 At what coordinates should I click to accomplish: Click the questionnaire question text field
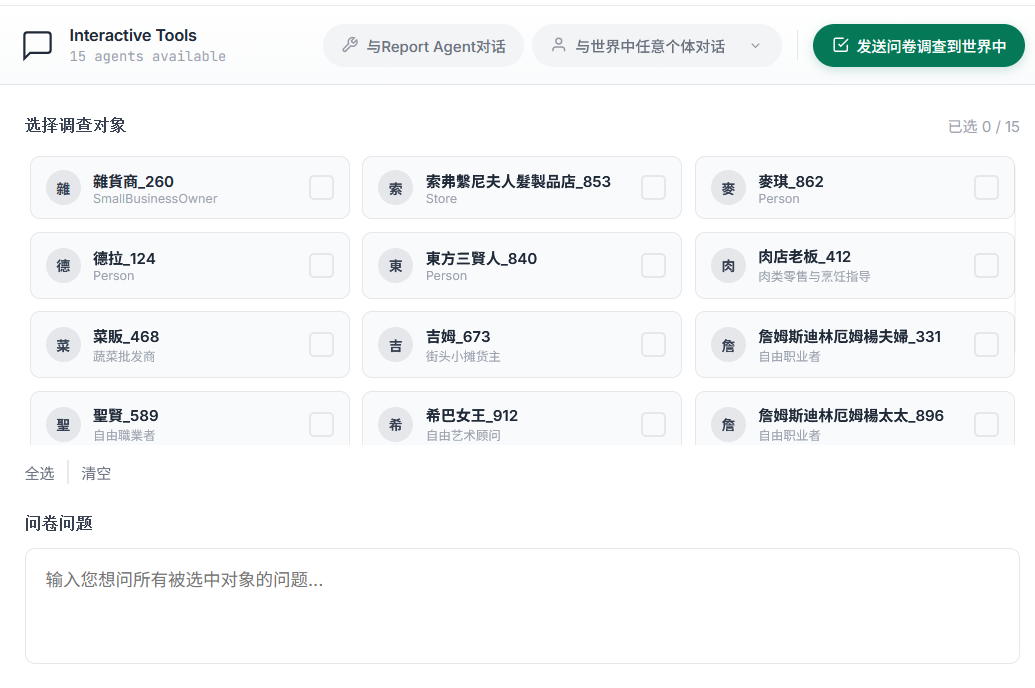(x=522, y=605)
